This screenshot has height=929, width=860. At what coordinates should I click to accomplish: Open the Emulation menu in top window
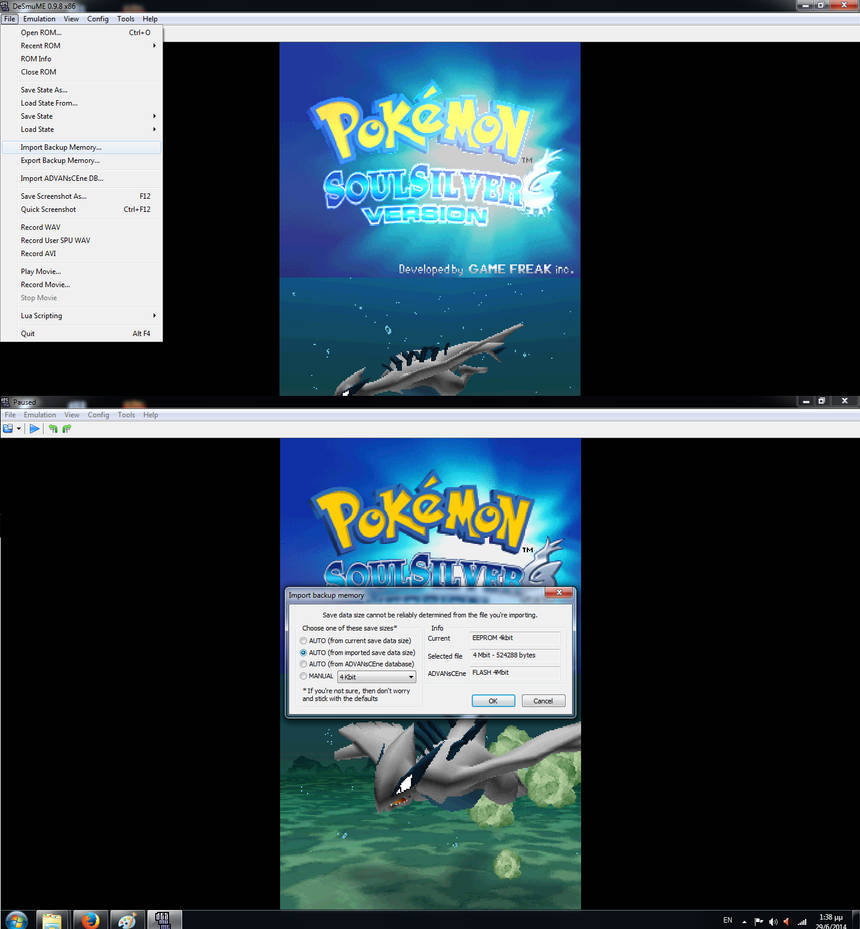39,19
